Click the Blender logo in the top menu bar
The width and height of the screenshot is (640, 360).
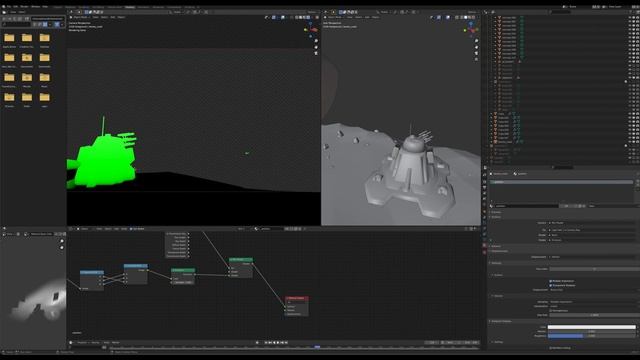tap(4, 7)
